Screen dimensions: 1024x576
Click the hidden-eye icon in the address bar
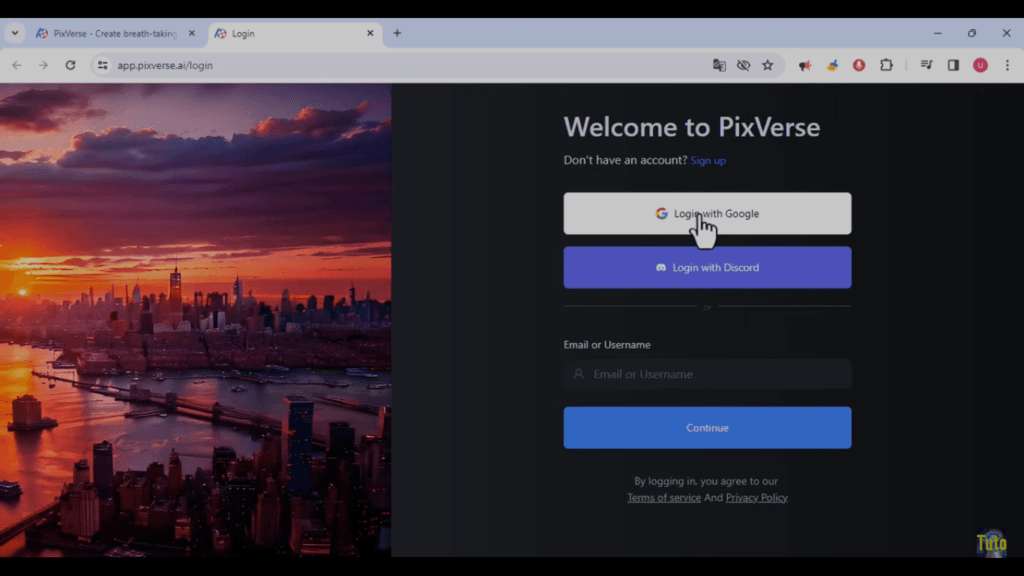click(x=743, y=64)
